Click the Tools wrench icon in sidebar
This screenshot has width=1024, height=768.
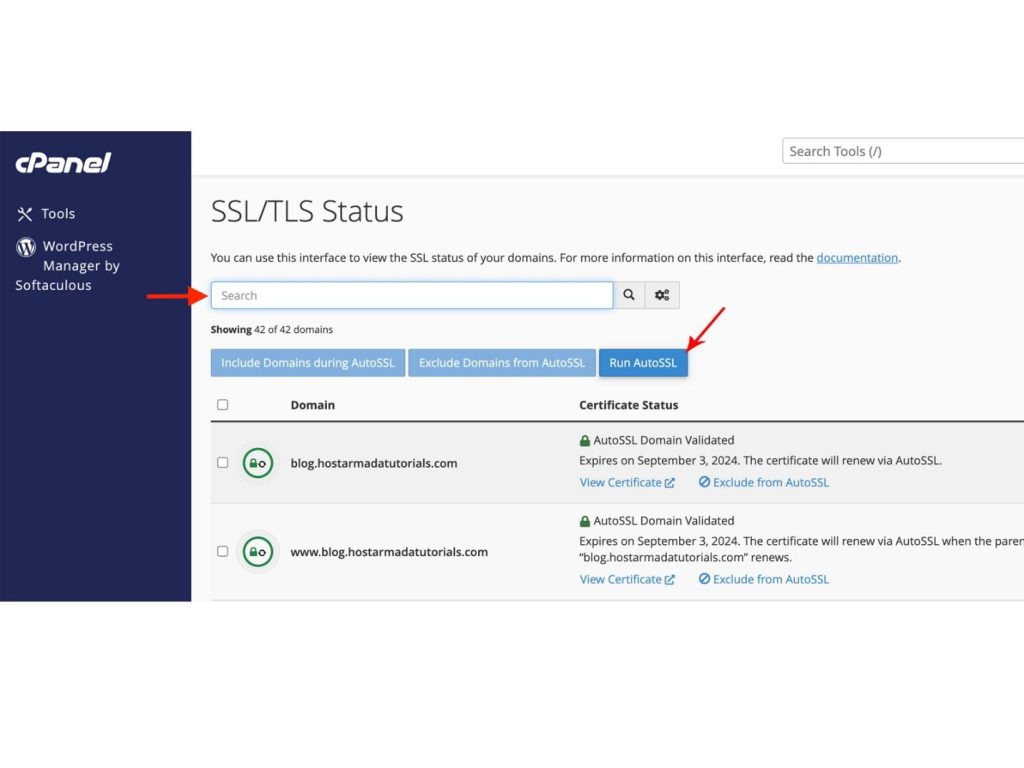[25, 214]
